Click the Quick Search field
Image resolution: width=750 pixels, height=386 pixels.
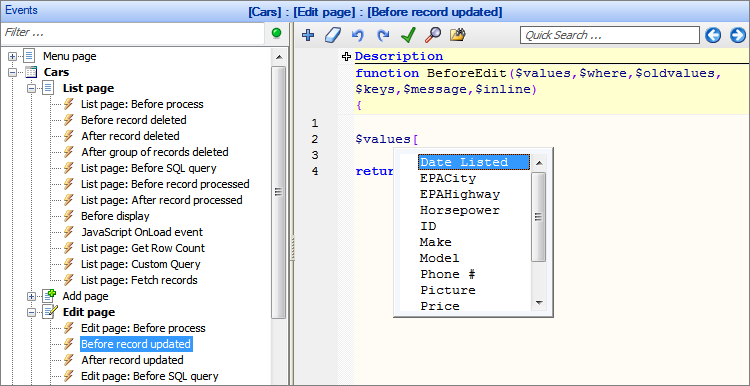(x=610, y=35)
